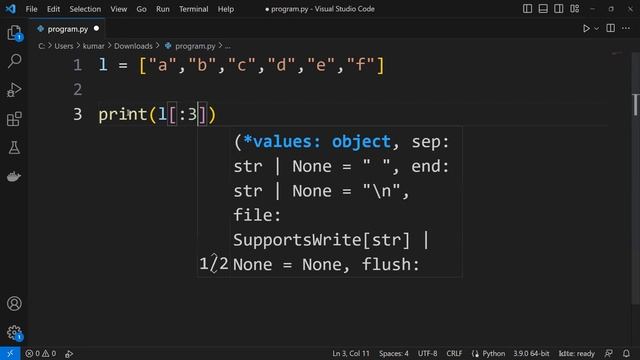
Task: Change indentation via Spaces: 4
Action: tap(393, 353)
